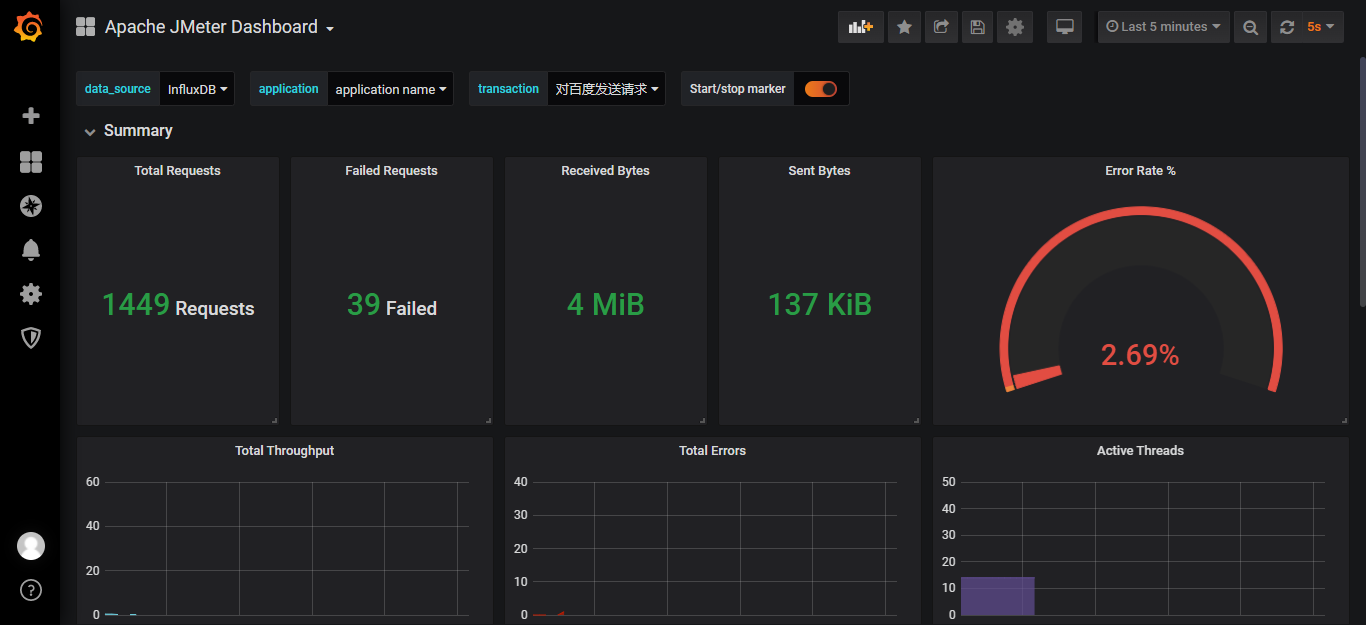
Task: Open the 对百度发送请求 transaction dropdown
Action: point(606,89)
